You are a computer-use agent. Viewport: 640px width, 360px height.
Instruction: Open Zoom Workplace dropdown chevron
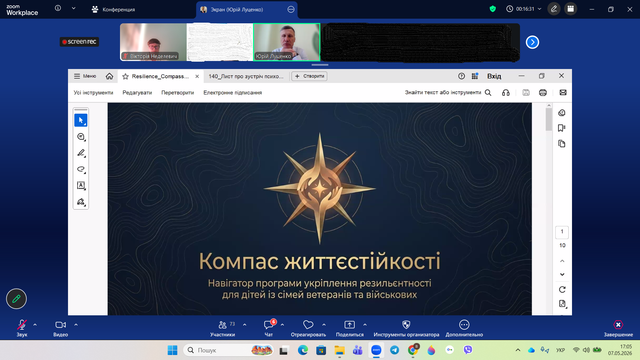click(73, 8)
